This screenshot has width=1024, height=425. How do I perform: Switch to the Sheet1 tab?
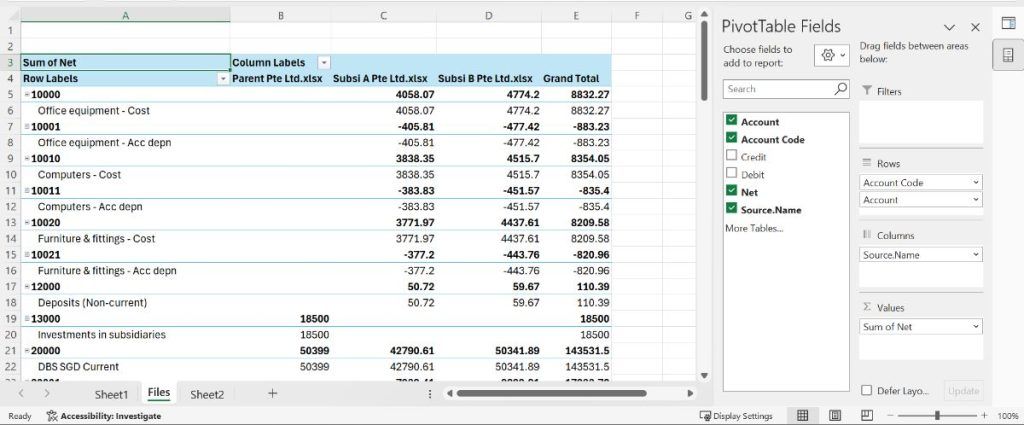(x=112, y=394)
